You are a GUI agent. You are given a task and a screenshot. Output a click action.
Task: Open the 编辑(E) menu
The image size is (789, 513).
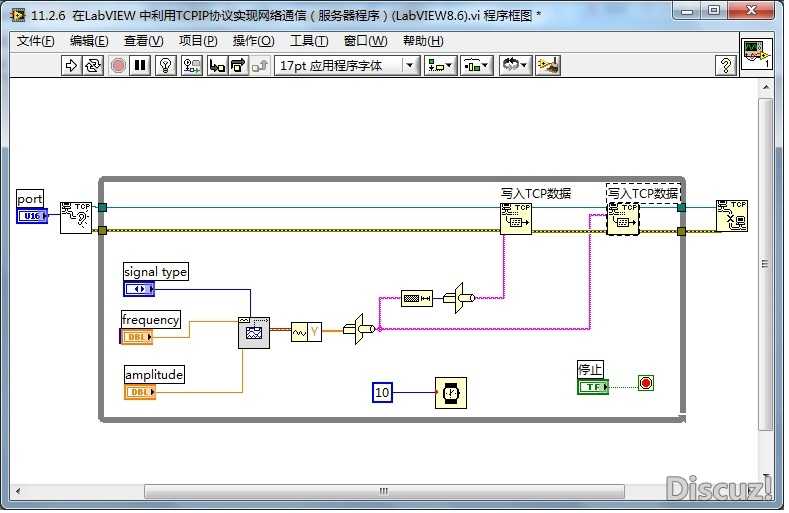click(x=89, y=41)
